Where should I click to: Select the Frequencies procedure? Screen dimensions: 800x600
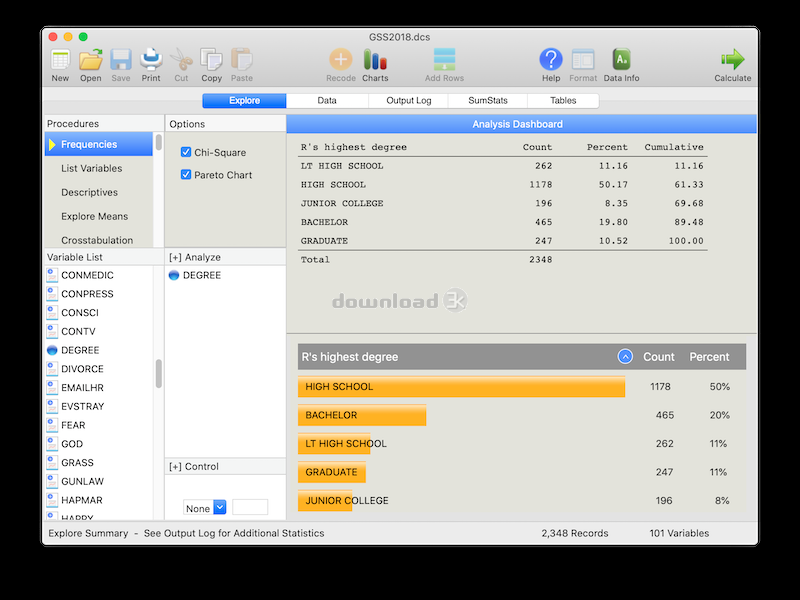pyautogui.click(x=99, y=144)
